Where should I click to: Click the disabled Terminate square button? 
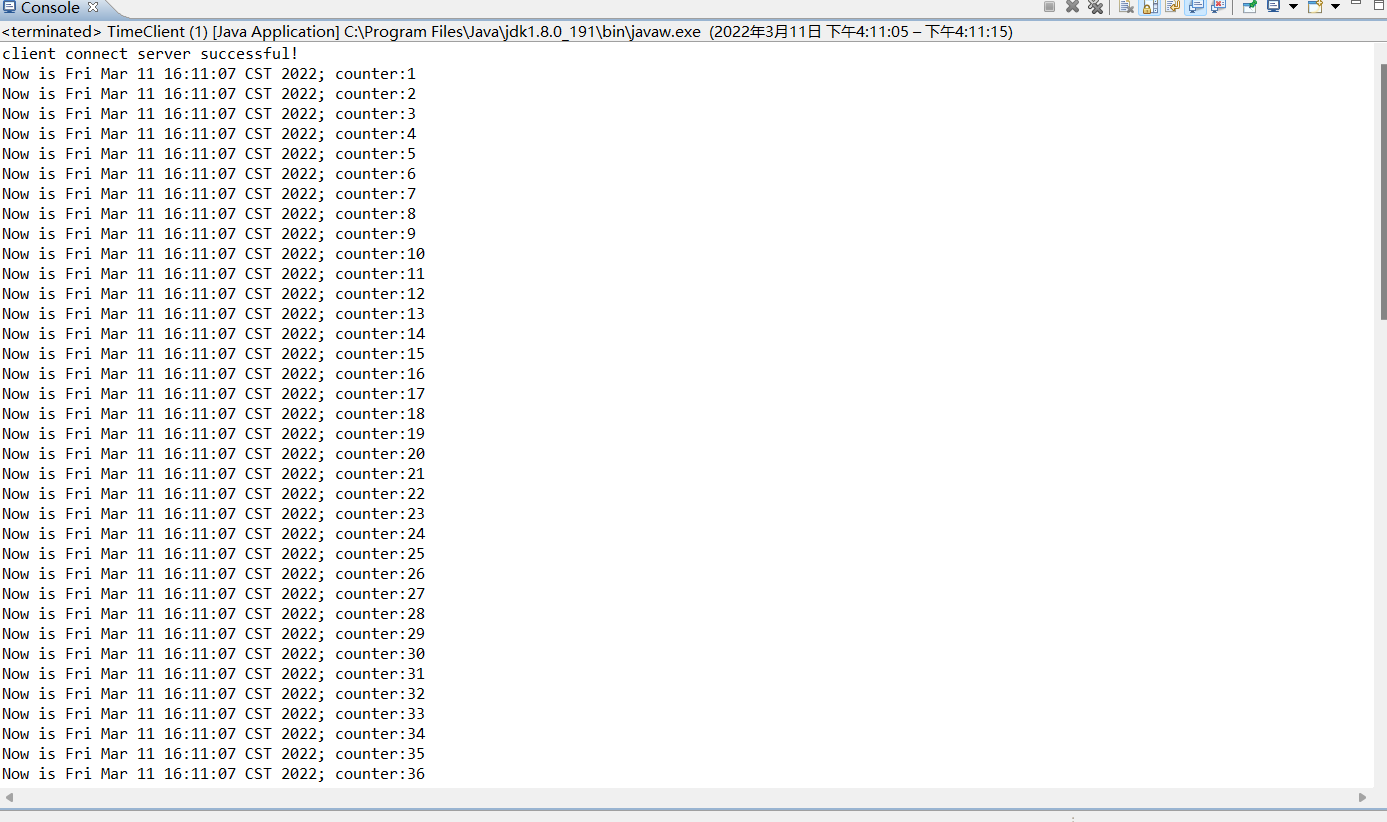pyautogui.click(x=1049, y=6)
